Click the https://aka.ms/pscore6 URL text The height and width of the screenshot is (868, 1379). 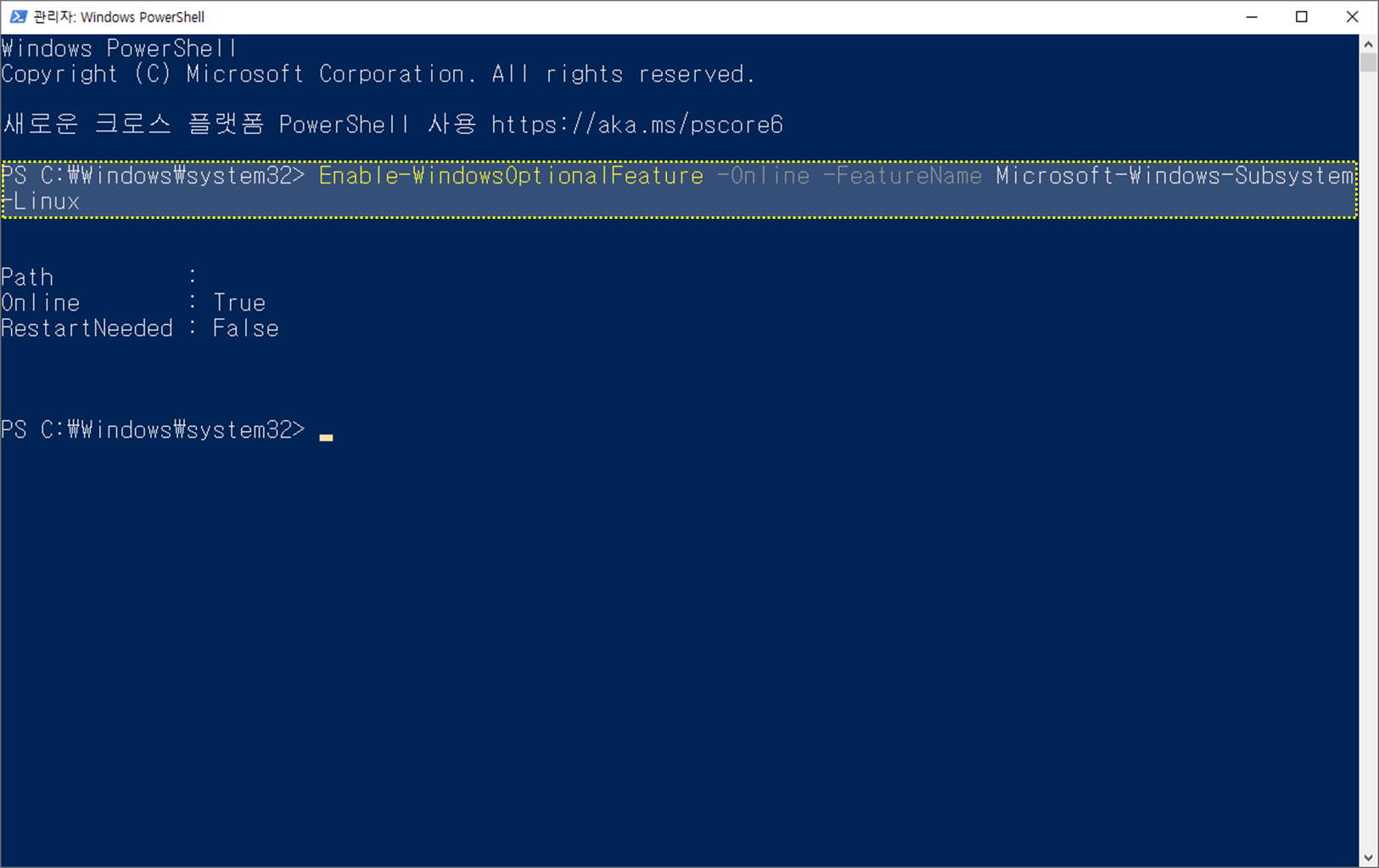636,125
